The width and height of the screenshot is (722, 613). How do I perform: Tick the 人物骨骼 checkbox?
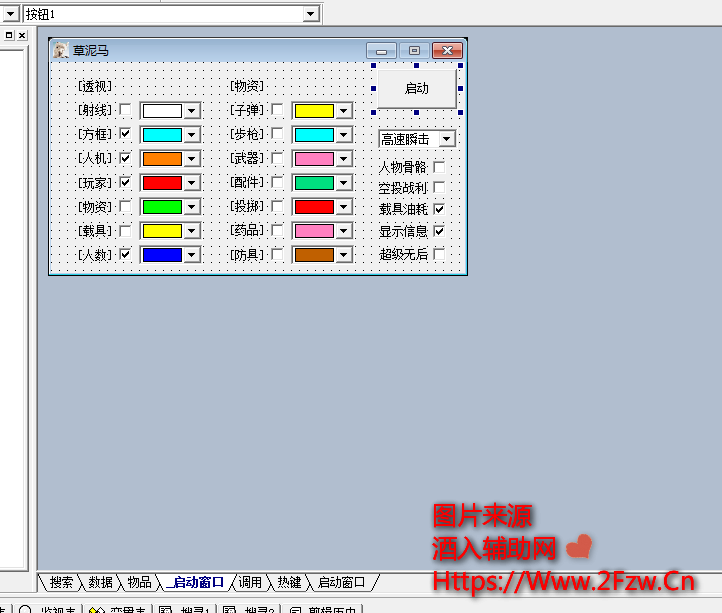coord(439,167)
